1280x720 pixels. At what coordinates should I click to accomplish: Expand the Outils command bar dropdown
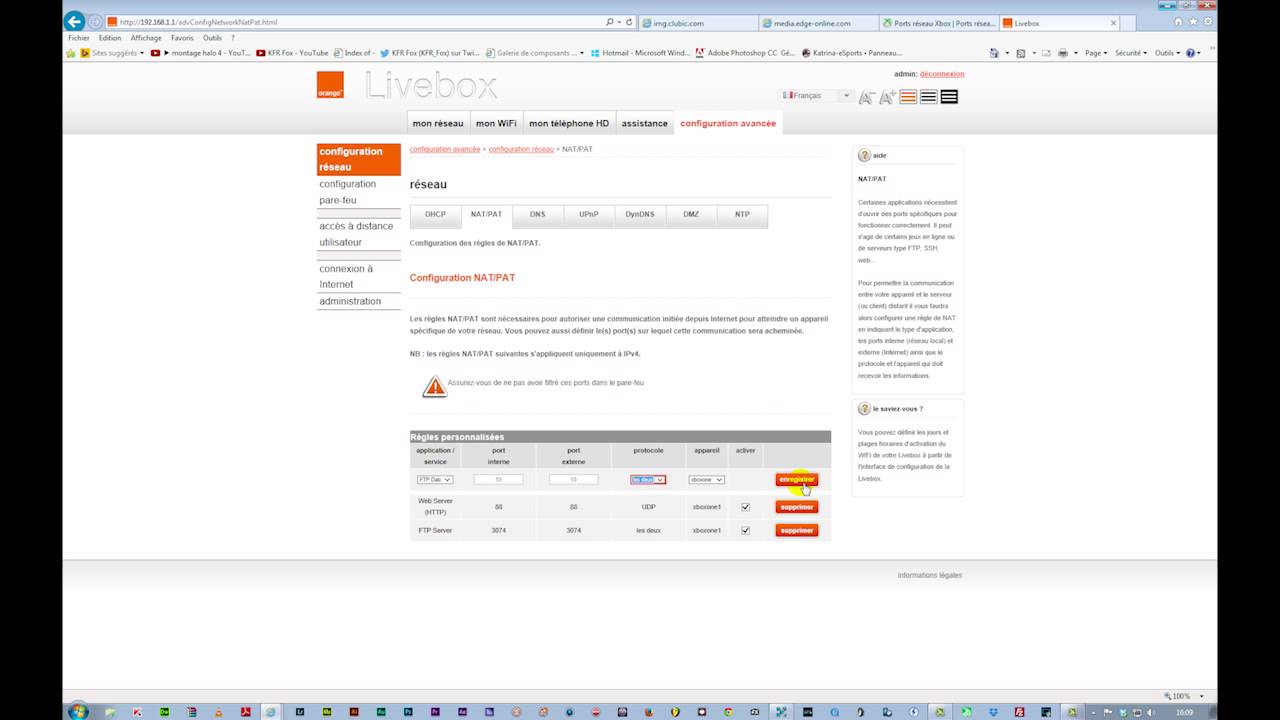pos(1167,53)
